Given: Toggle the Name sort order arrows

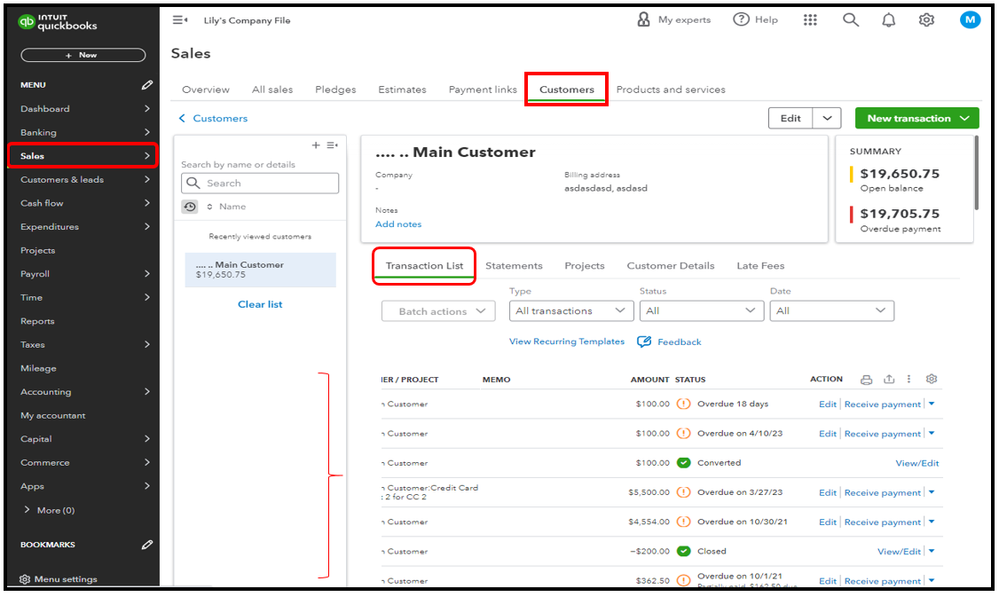Looking at the screenshot, I should pos(210,207).
